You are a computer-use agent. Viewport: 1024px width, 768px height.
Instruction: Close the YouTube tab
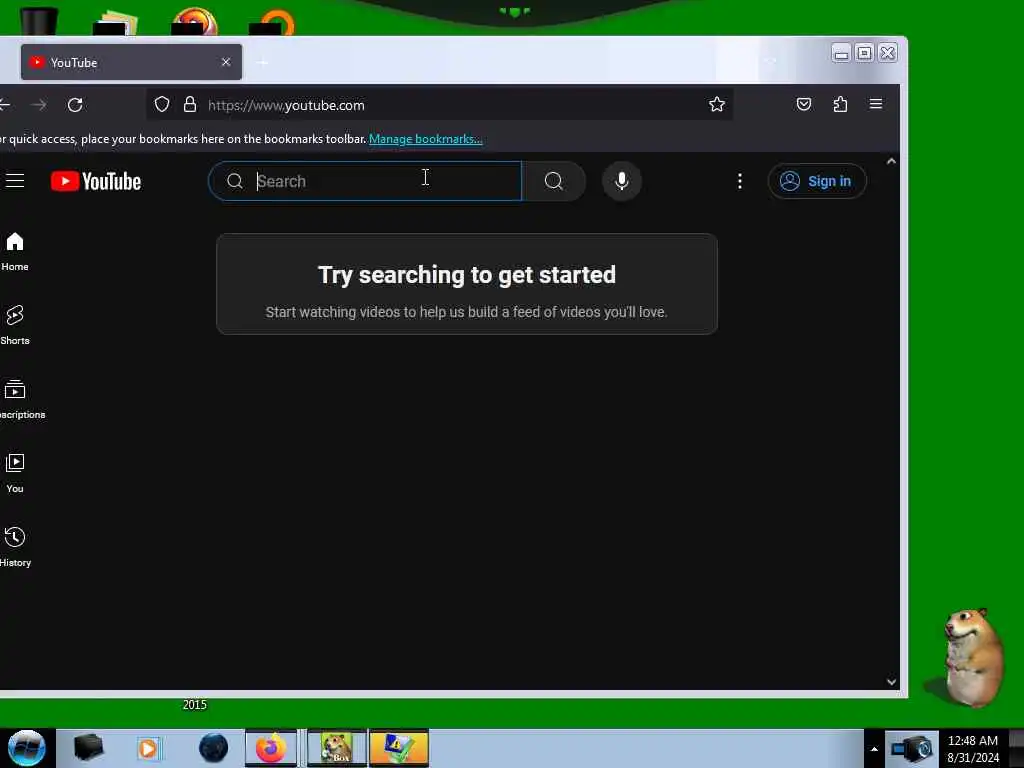pyautogui.click(x=226, y=62)
